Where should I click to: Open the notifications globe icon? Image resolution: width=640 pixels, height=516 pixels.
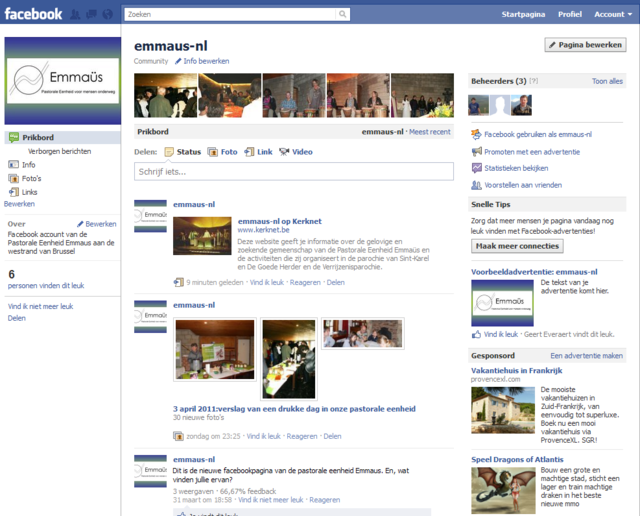pos(107,14)
